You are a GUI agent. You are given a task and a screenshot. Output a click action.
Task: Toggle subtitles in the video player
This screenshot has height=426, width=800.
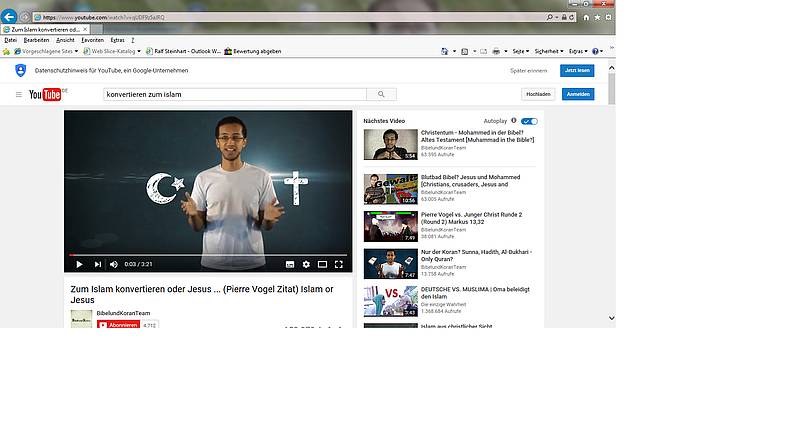pos(290,264)
